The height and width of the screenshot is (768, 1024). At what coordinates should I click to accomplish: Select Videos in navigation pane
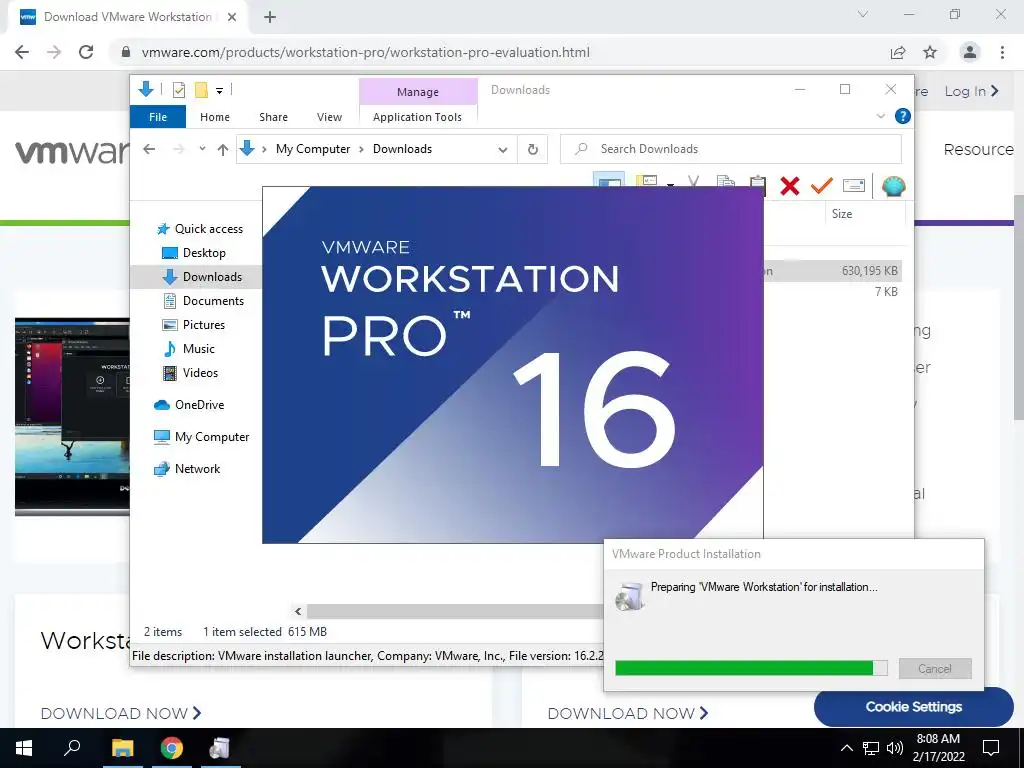click(x=200, y=373)
